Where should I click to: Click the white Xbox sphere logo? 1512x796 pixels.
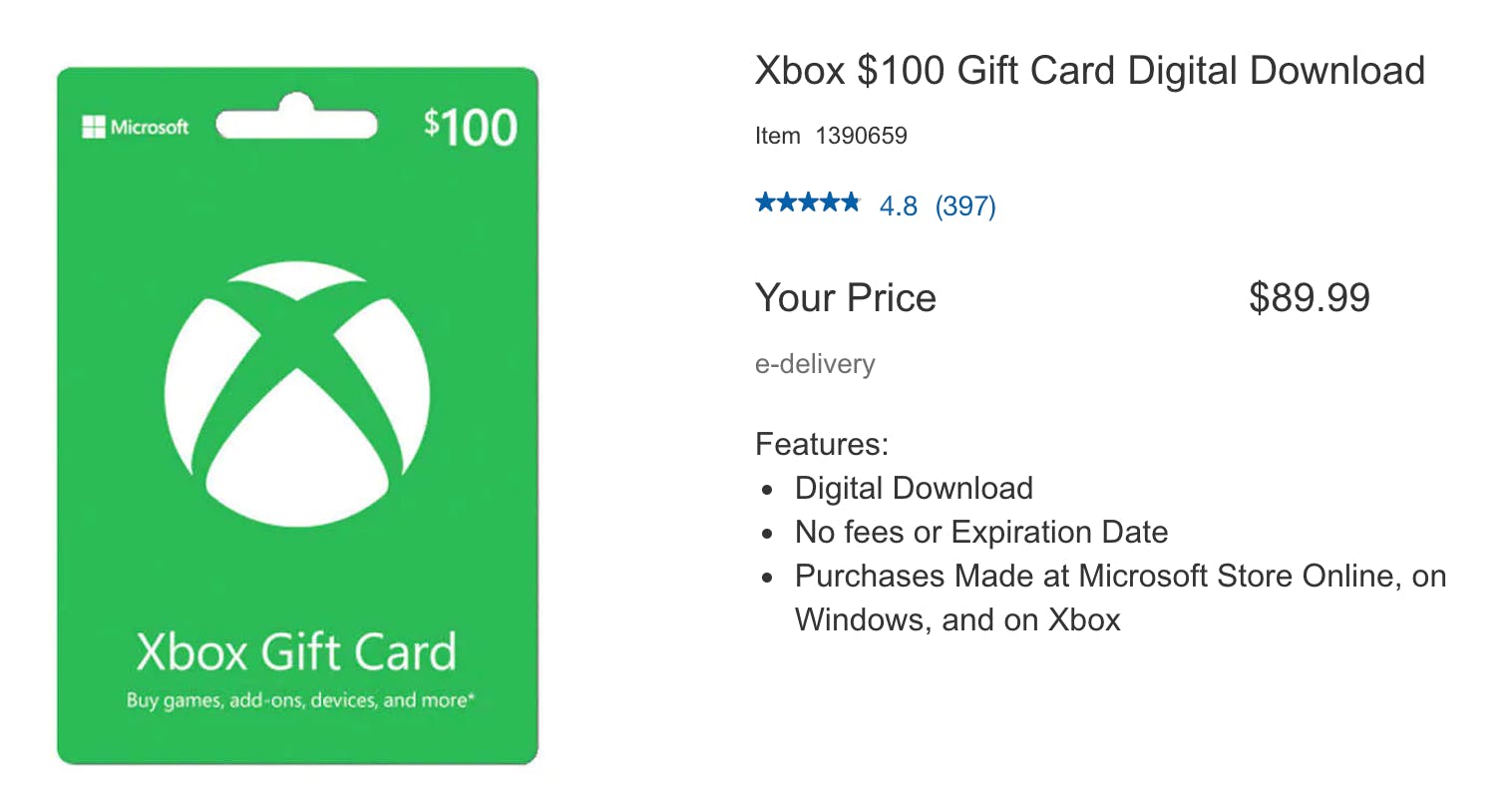(x=297, y=396)
